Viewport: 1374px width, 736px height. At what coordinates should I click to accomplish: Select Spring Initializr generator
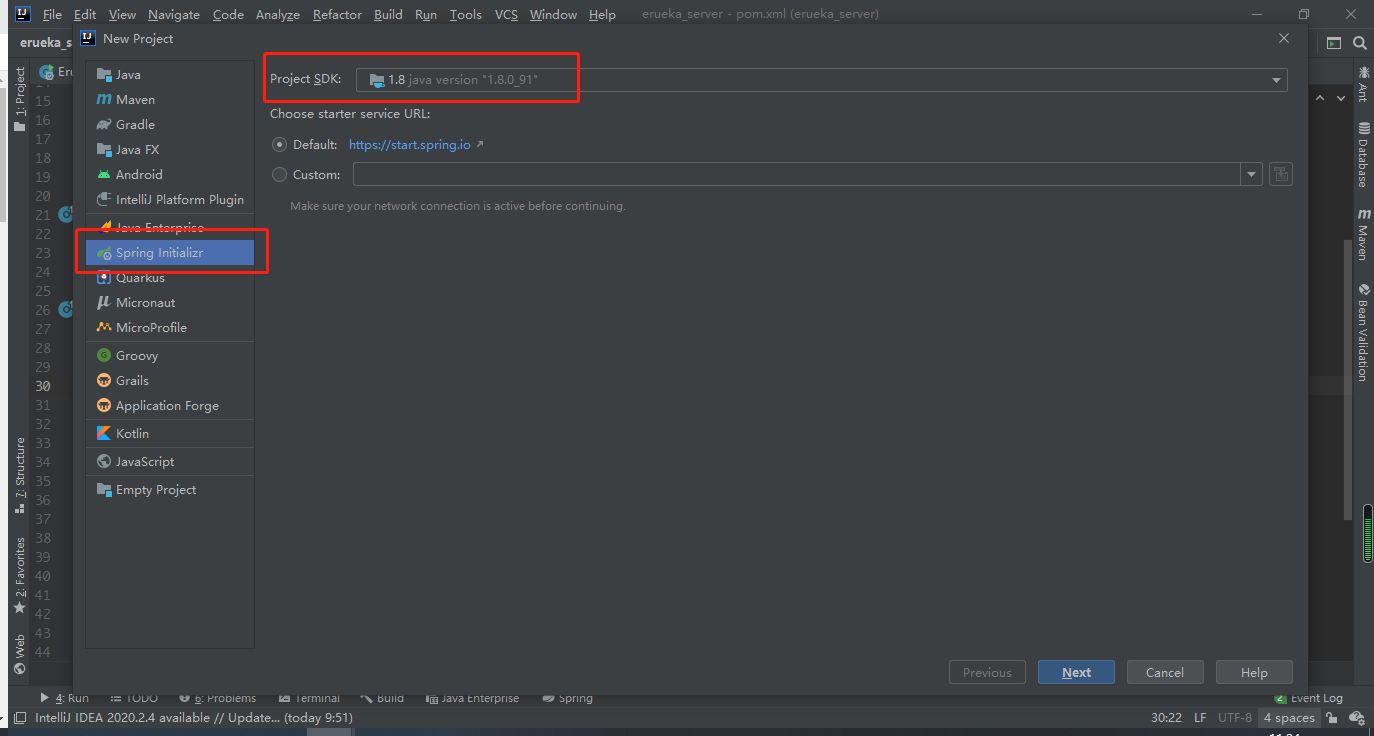click(170, 253)
